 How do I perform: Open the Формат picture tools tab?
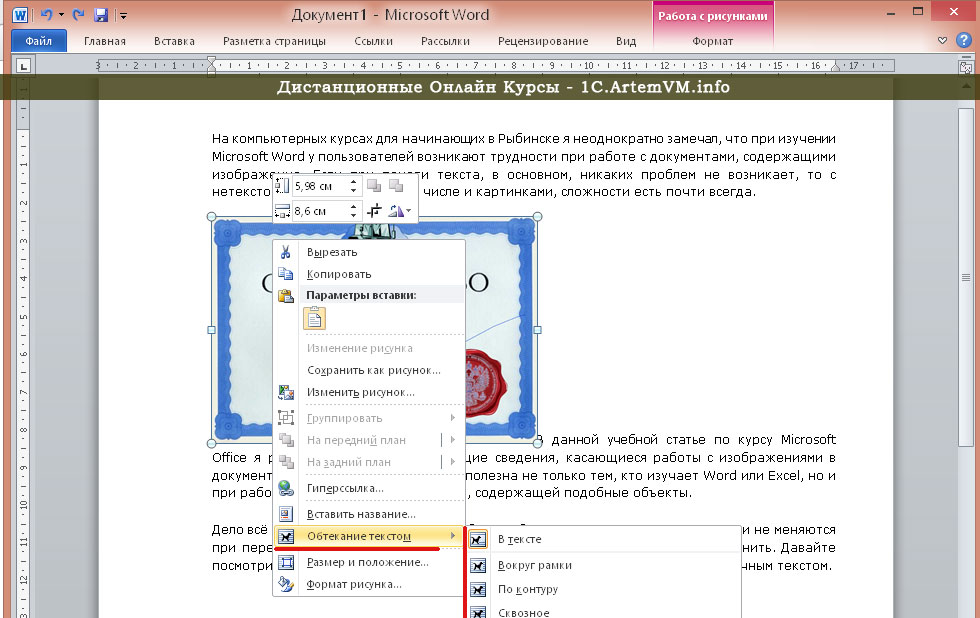click(712, 41)
